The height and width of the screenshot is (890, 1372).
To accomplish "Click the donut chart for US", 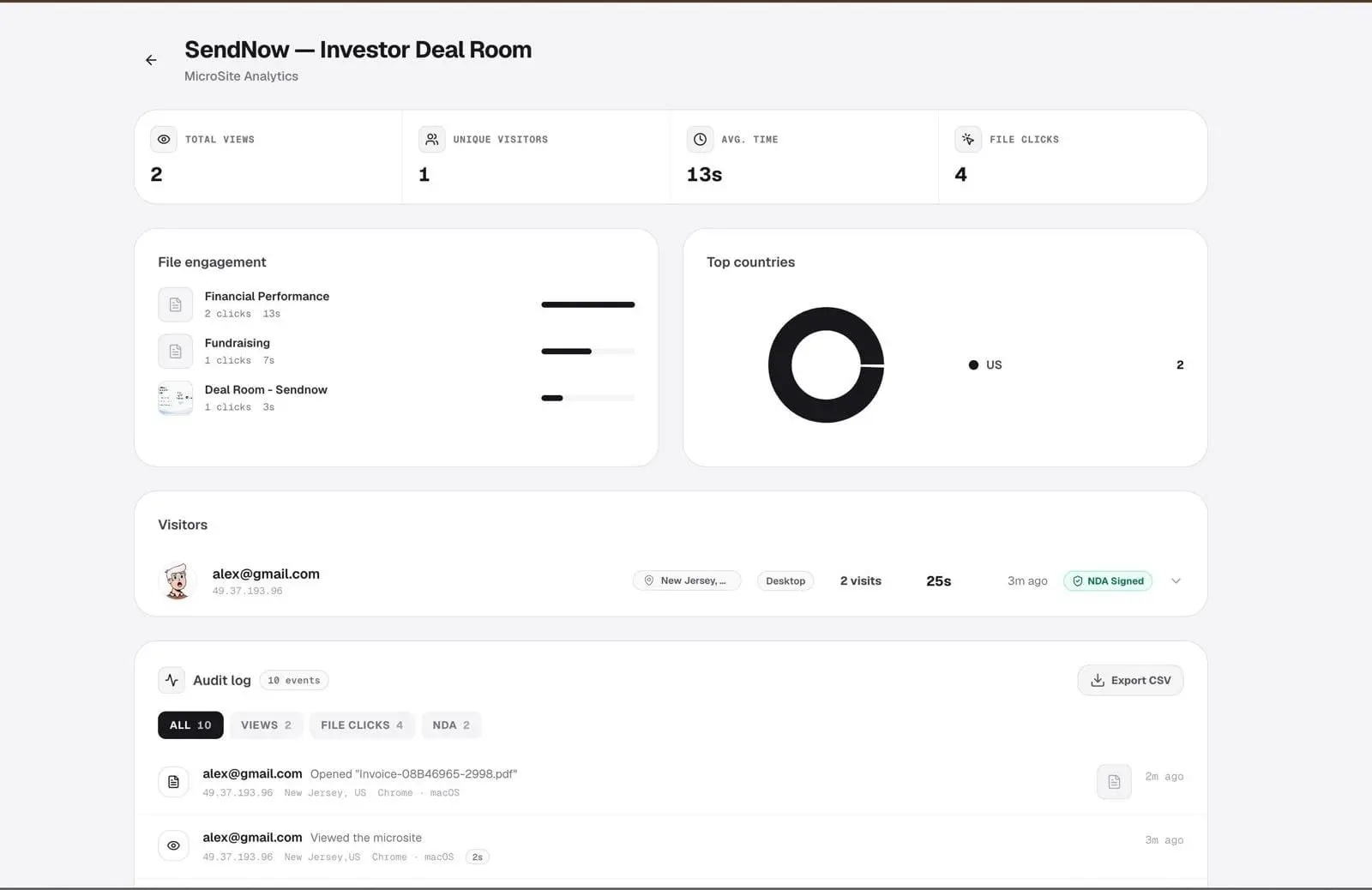I will point(826,364).
